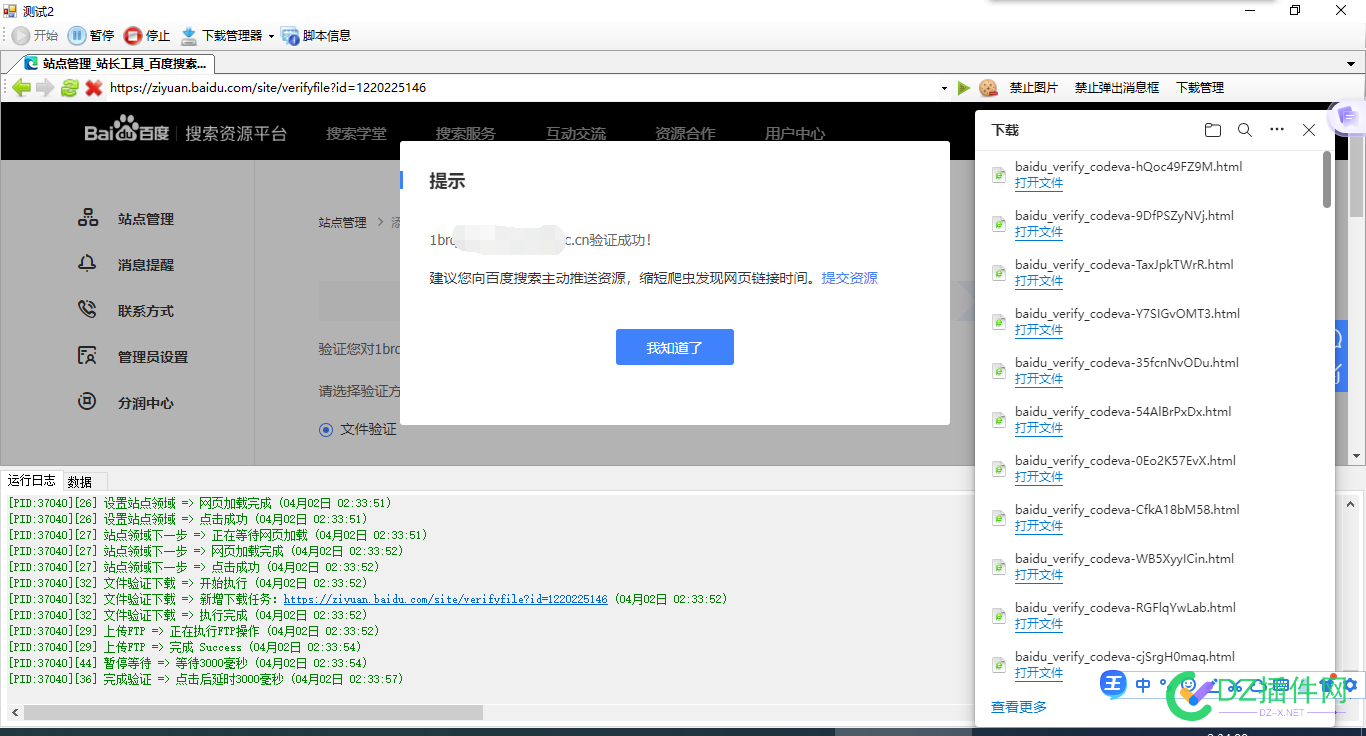Screen dimensions: 1366x736
Task: Click file icon of baidu_verify_codeva-RGFlqYwLab.html
Action: [x=998, y=616]
